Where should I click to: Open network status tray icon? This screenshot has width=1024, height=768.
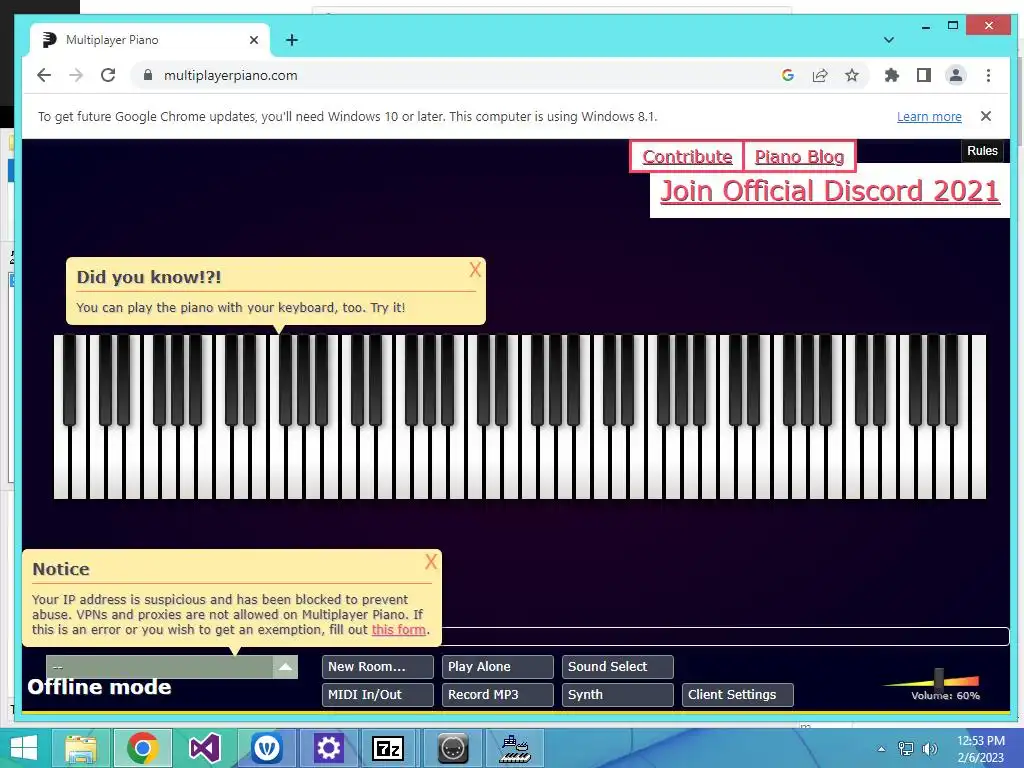(x=906, y=749)
